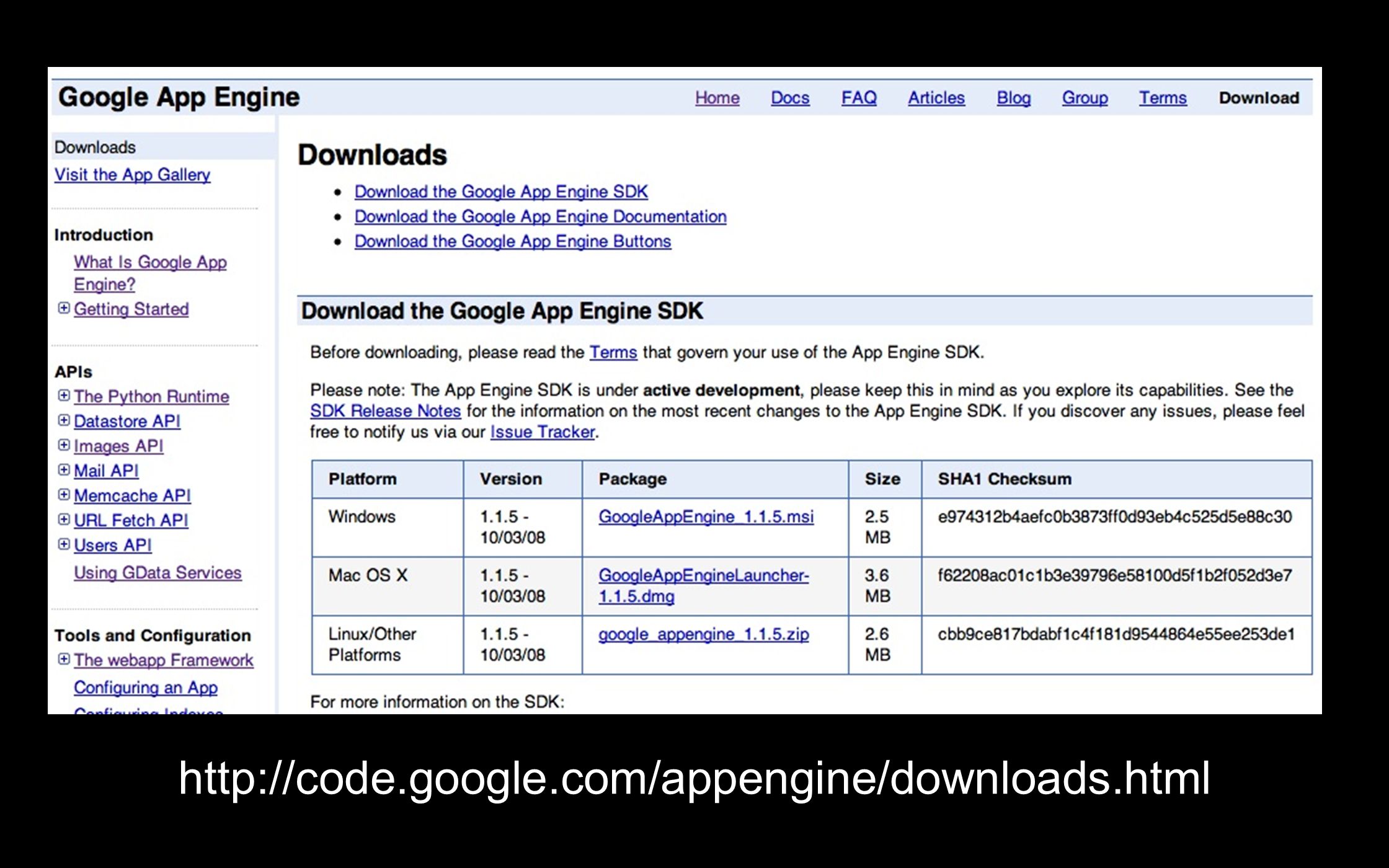Viewport: 1389px width, 868px height.
Task: Click the Windows SHA1 checksum e974312b...
Action: tap(1114, 516)
